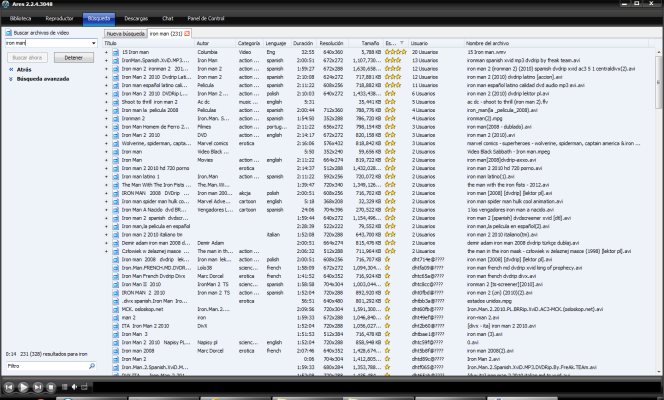
Task: Click star rating of Ironman 2 row
Action: [390, 119]
